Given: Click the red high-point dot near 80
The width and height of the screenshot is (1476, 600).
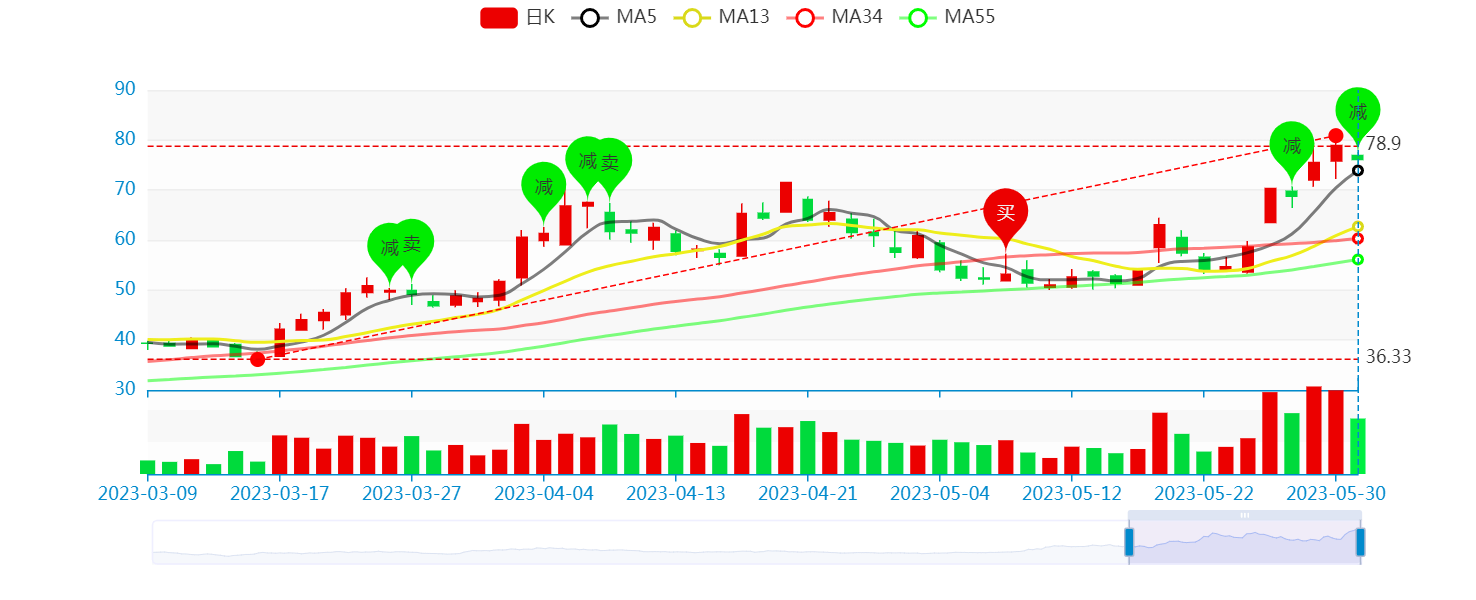Looking at the screenshot, I should [x=1335, y=135].
